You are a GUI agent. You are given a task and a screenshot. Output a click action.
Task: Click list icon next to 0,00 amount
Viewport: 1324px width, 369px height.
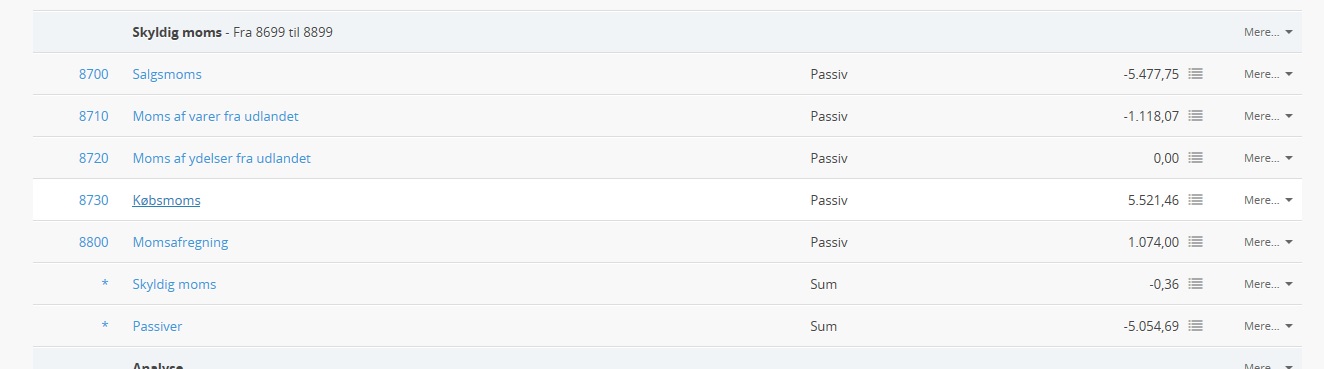tap(1195, 158)
